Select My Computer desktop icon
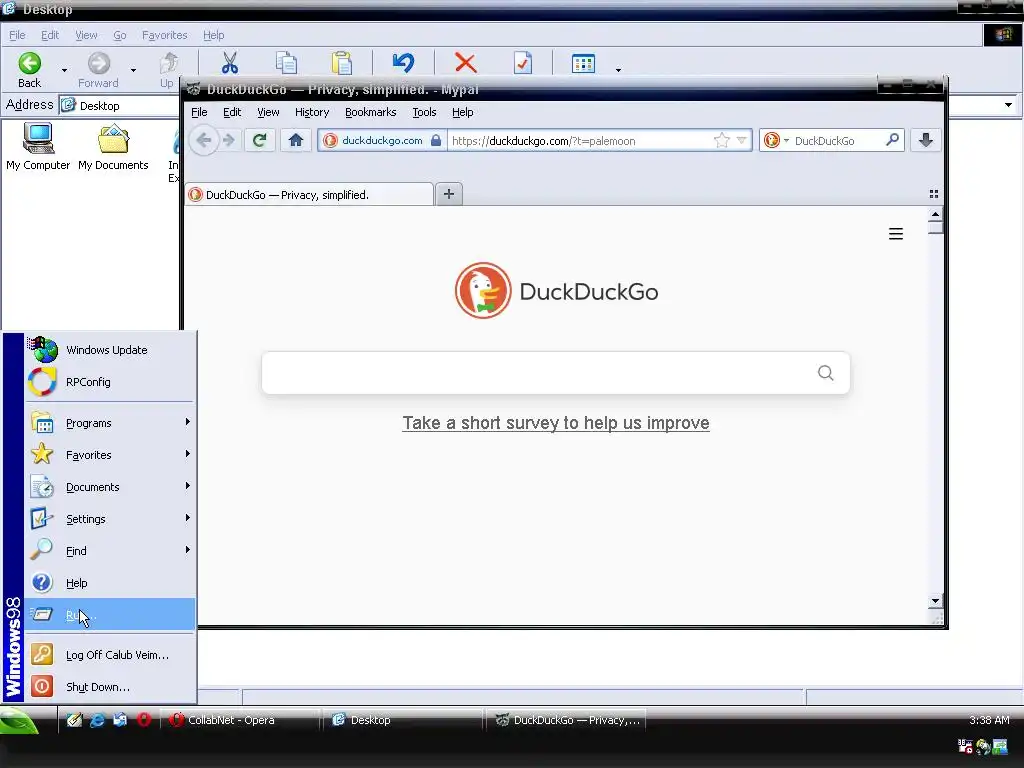This screenshot has width=1024, height=768. pyautogui.click(x=38, y=147)
